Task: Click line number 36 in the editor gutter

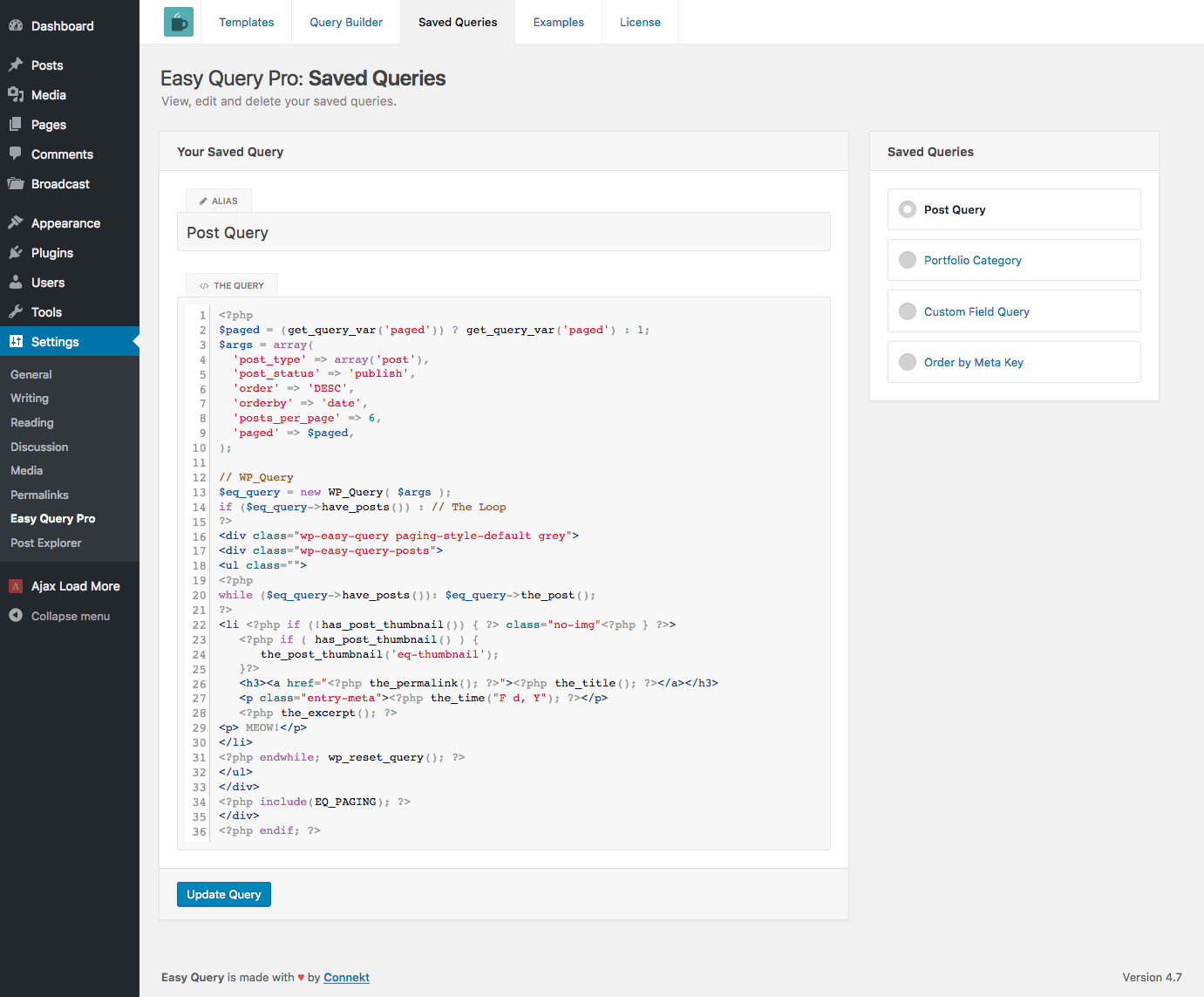Action: (x=200, y=831)
